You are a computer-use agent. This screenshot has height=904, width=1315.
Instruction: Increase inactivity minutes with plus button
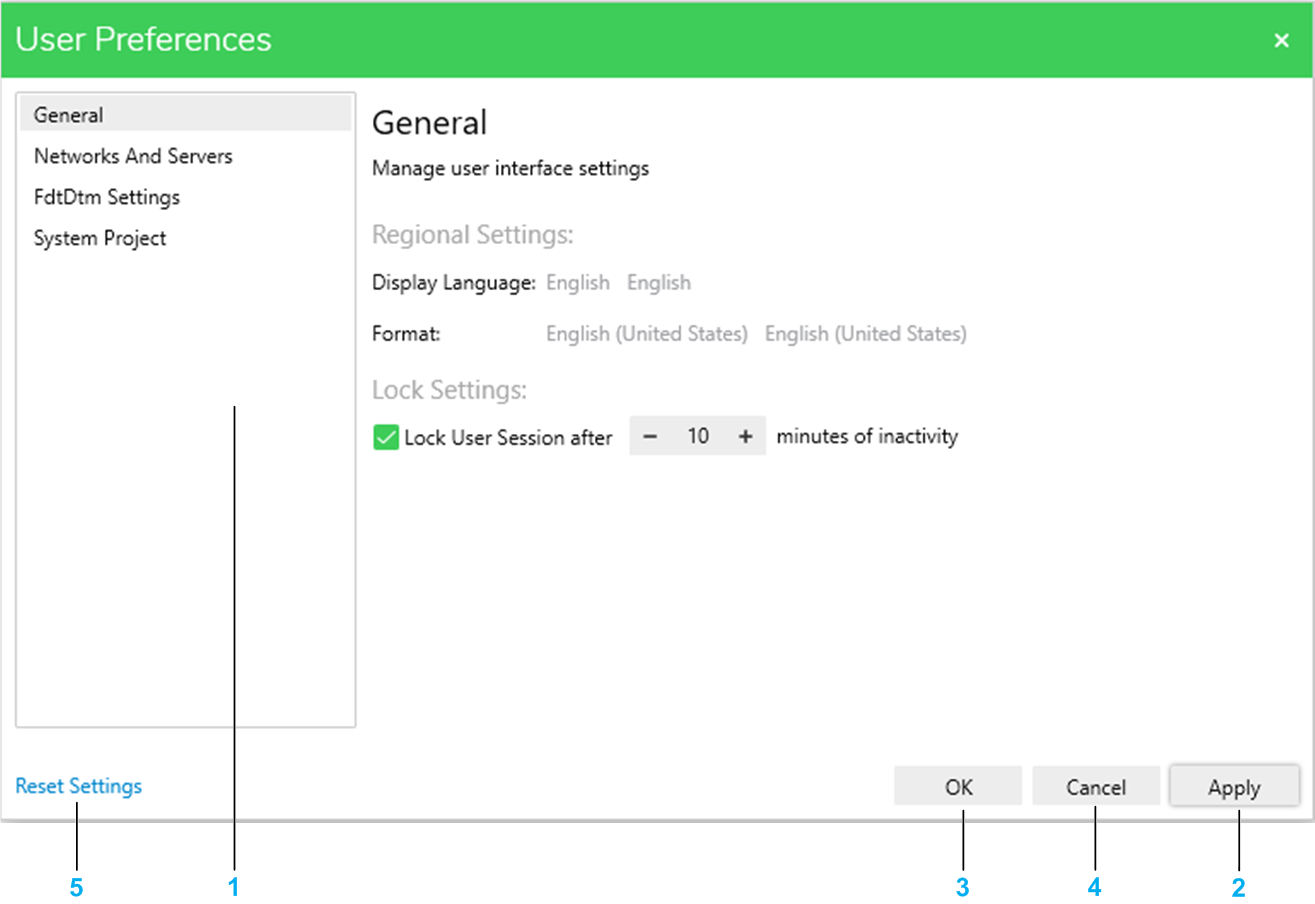click(745, 436)
